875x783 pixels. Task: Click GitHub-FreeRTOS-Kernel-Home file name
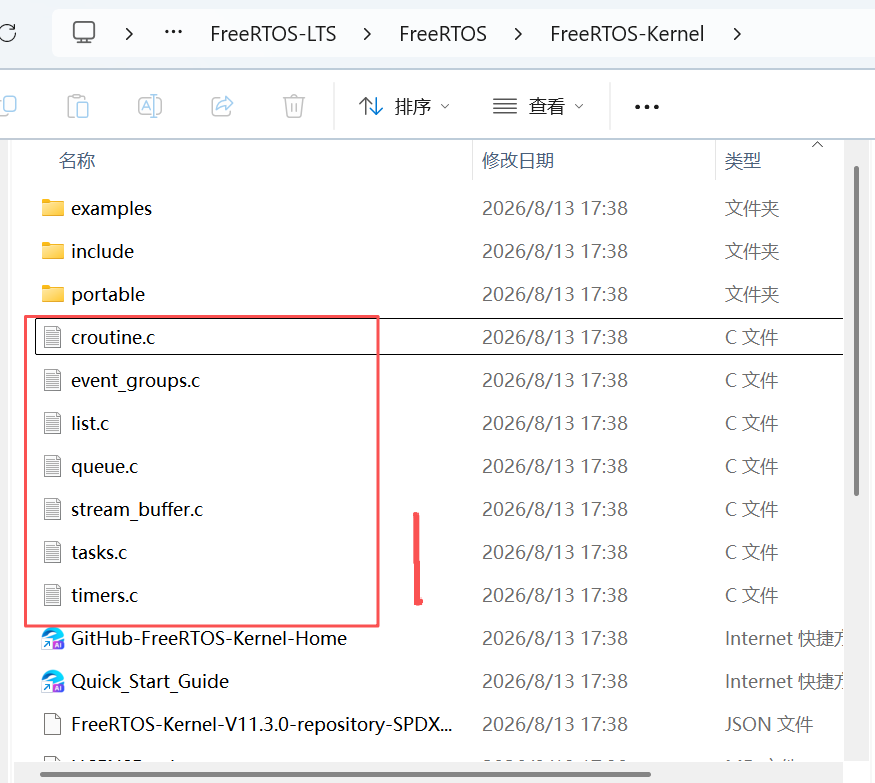pos(209,638)
